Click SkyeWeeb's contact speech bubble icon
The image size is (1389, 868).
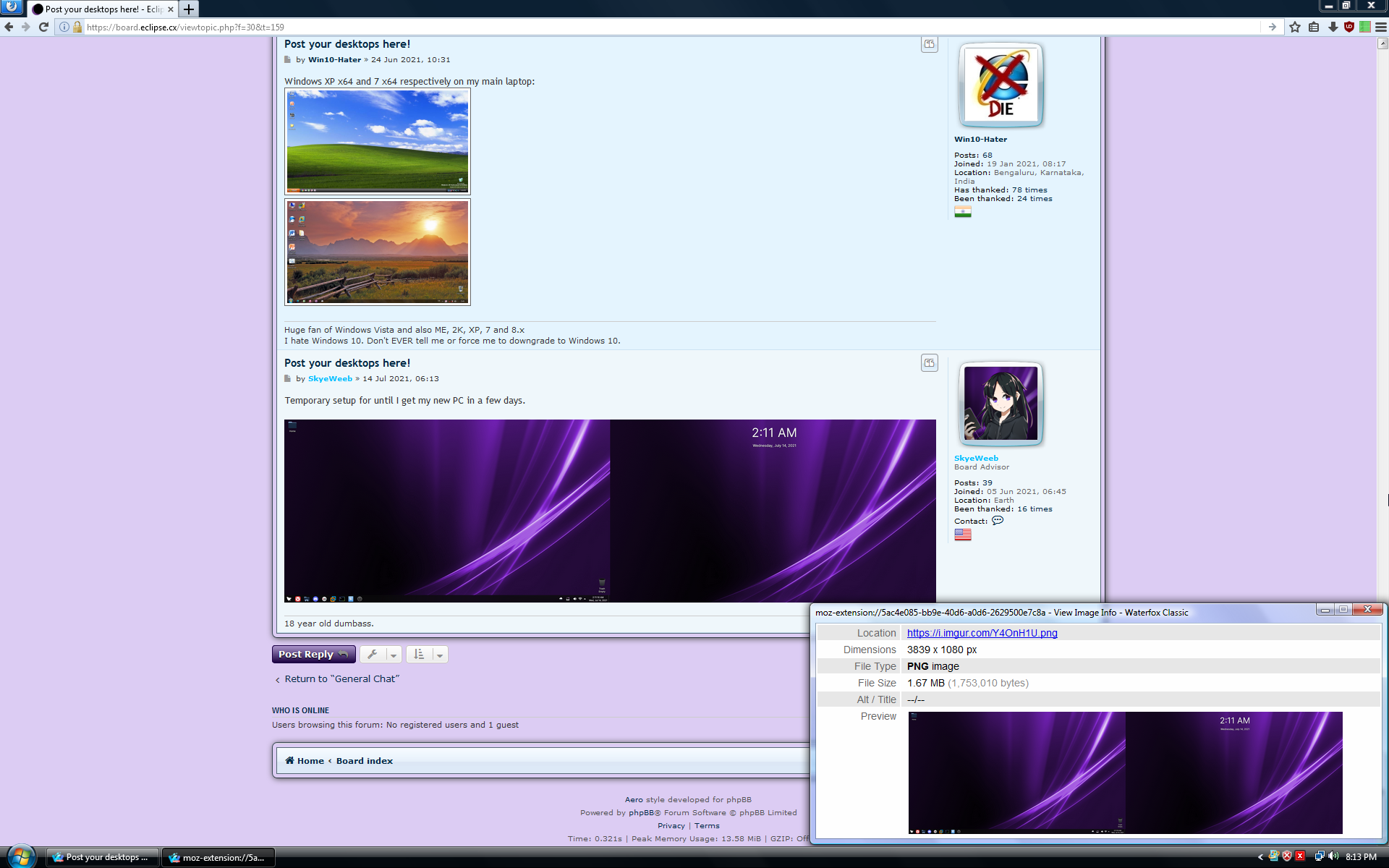pos(998,521)
